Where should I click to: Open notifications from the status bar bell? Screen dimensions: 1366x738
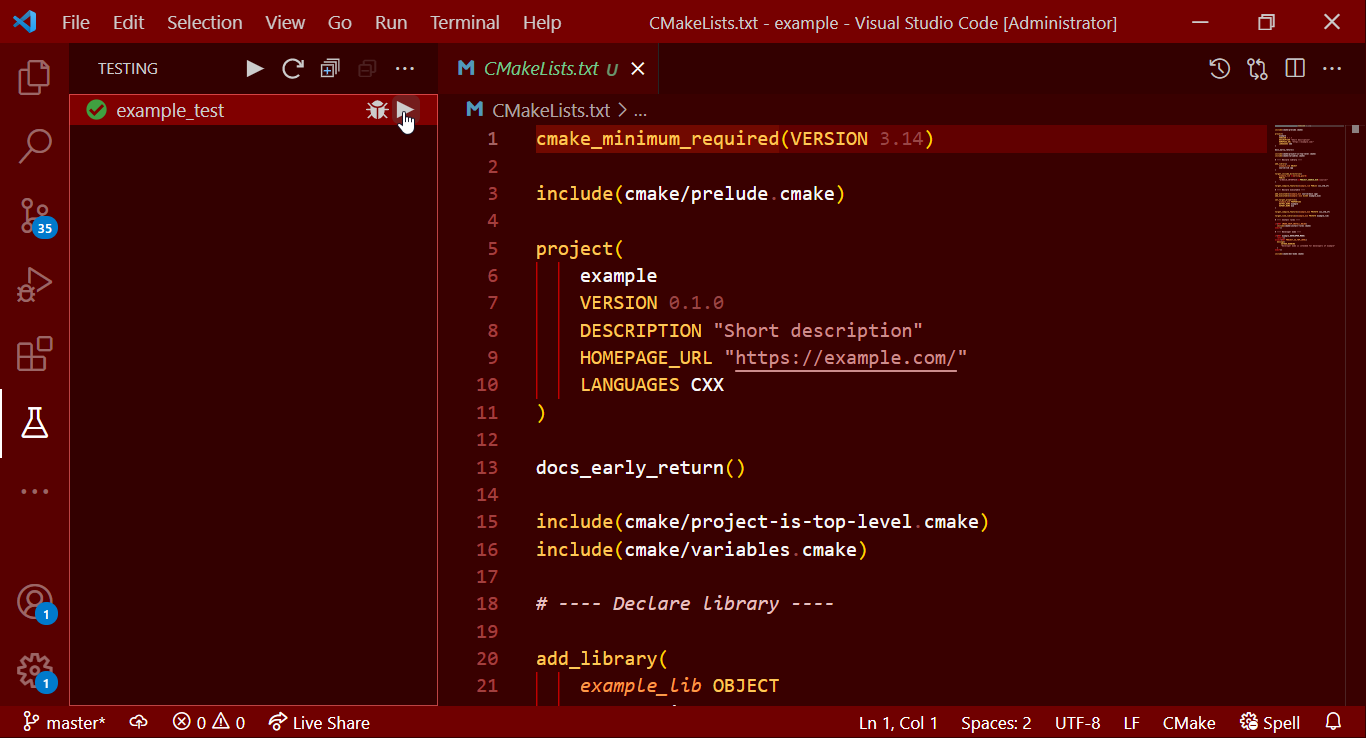[x=1335, y=722]
